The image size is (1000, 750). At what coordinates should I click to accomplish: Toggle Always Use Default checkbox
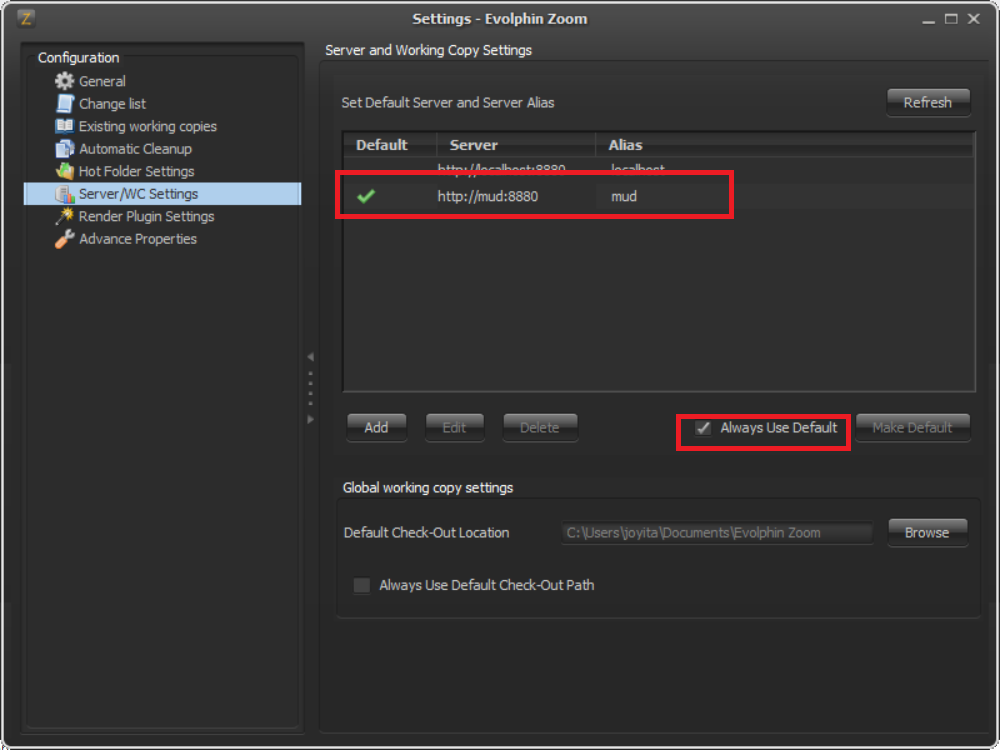[x=703, y=428]
